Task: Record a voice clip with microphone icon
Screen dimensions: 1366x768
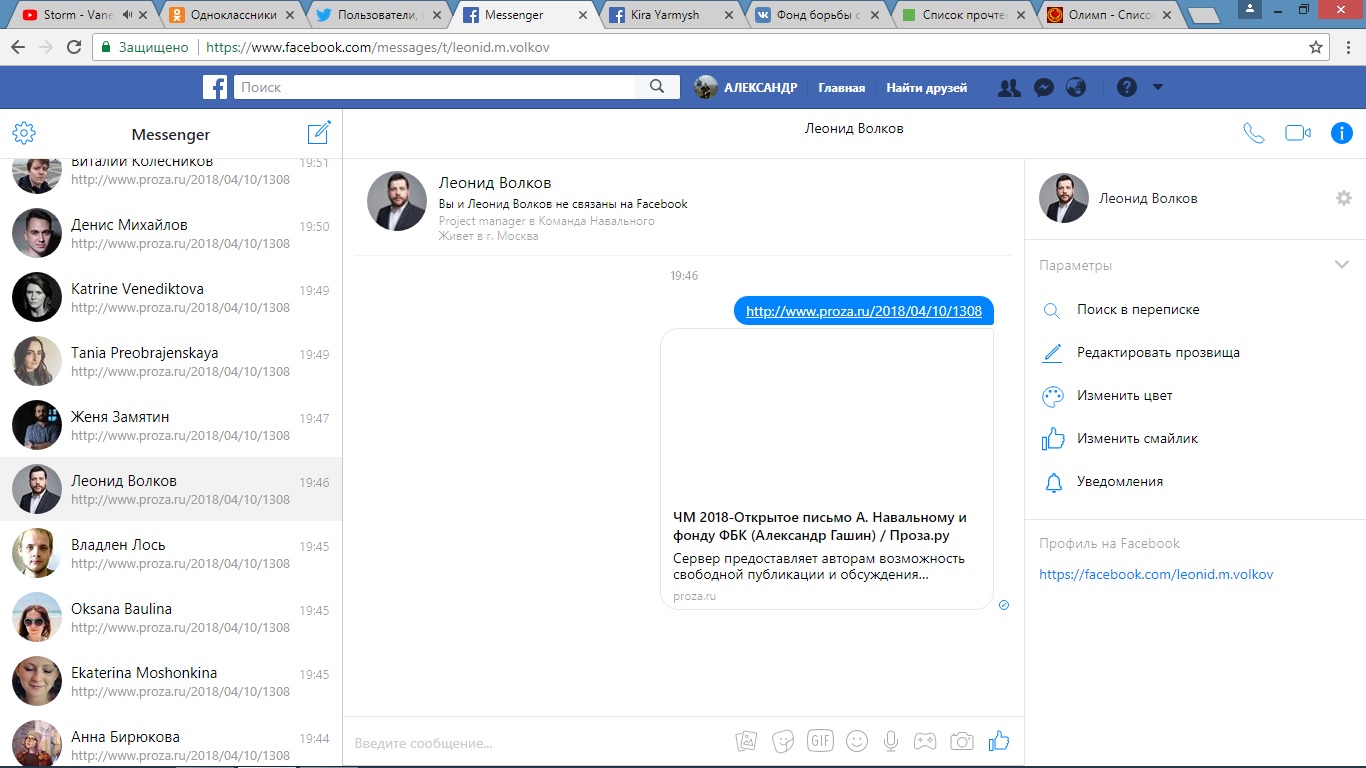Action: 891,741
